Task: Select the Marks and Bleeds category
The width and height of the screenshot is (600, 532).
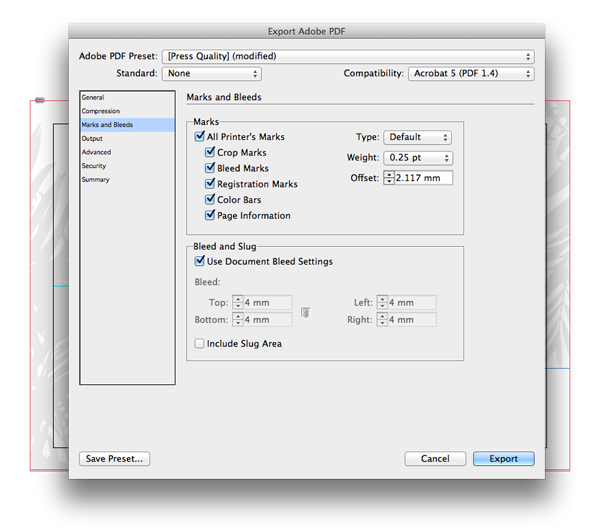Action: (127, 125)
